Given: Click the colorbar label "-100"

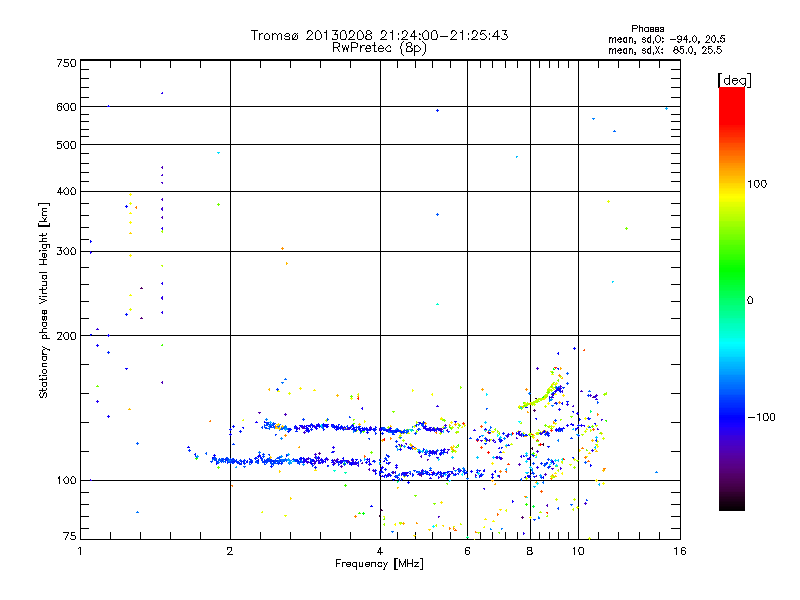Looking at the screenshot, I should tap(761, 417).
